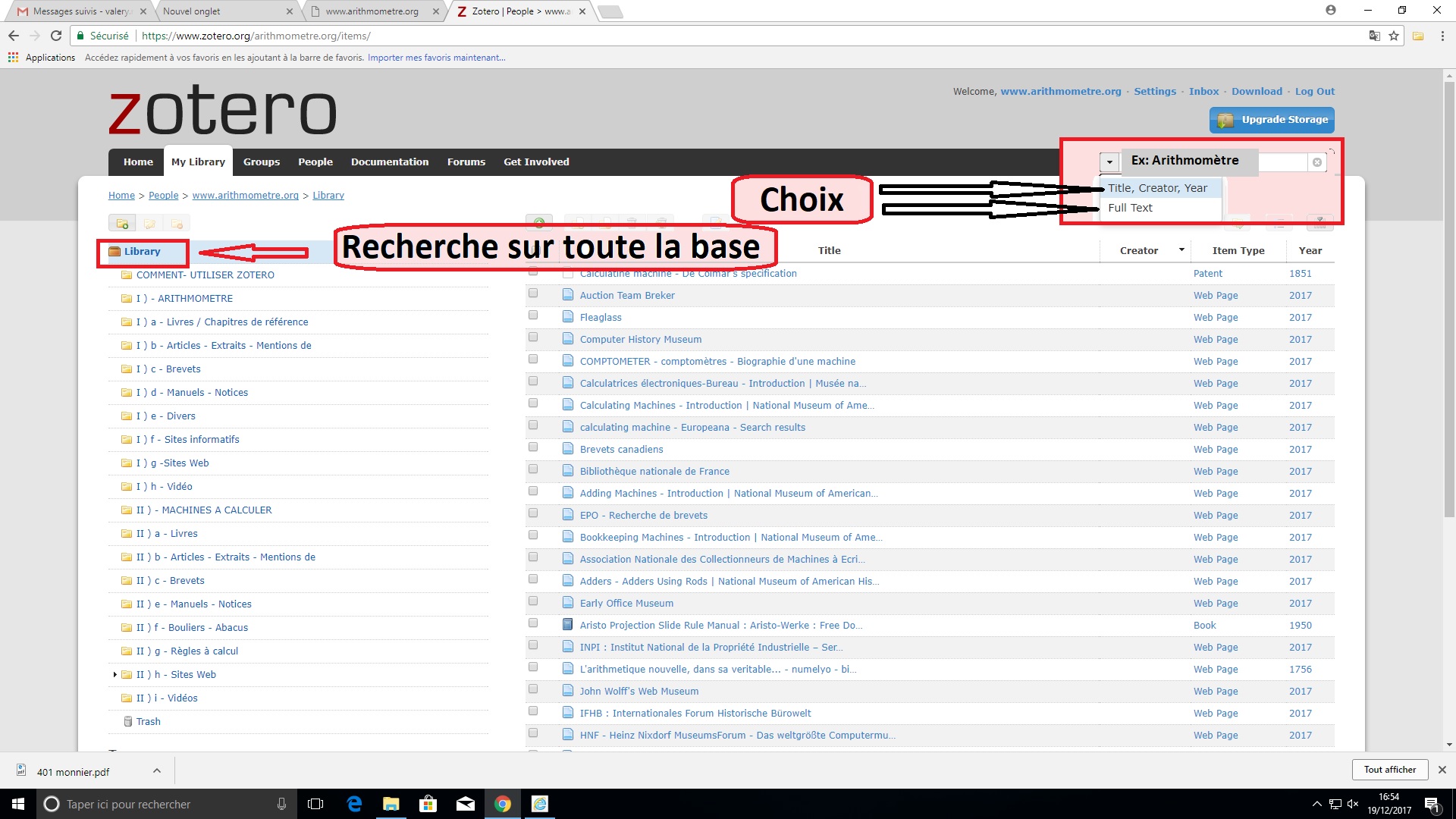This screenshot has height=819, width=1456.
Task: Open the Applications bookmarks icon
Action: 13,58
